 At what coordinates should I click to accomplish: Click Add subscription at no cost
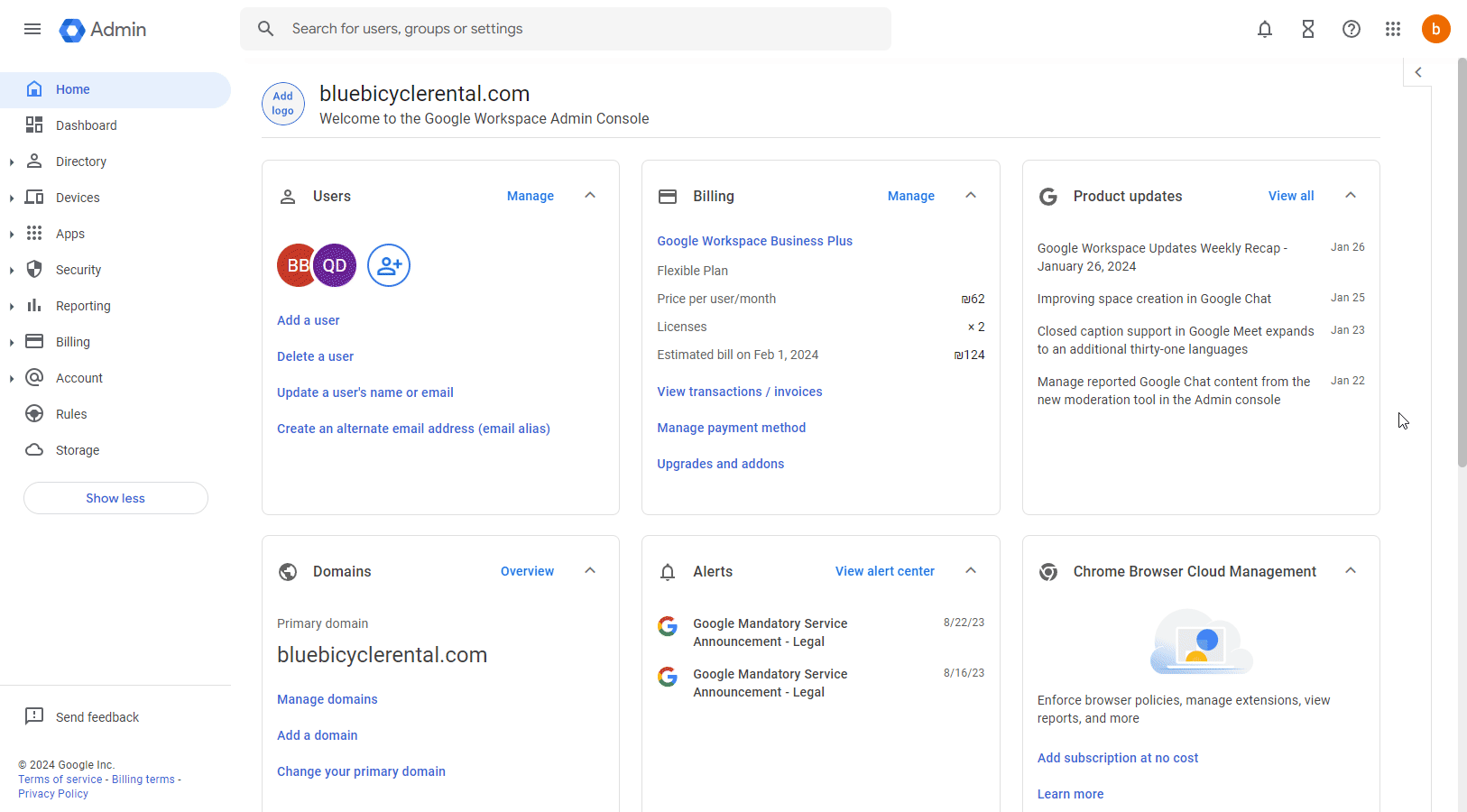(1118, 758)
